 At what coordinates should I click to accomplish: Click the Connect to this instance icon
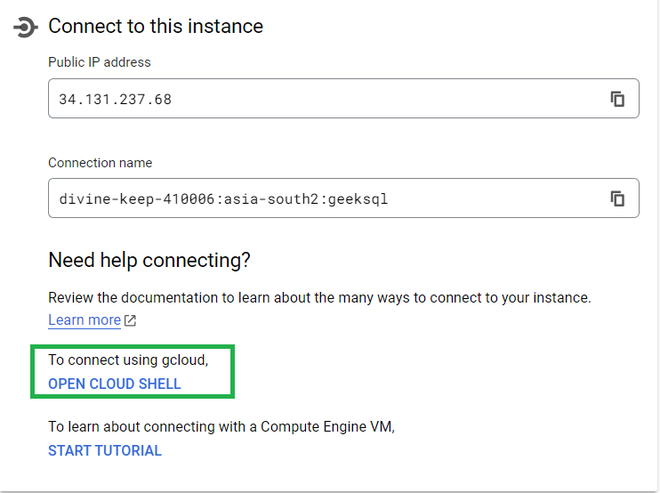click(24, 27)
